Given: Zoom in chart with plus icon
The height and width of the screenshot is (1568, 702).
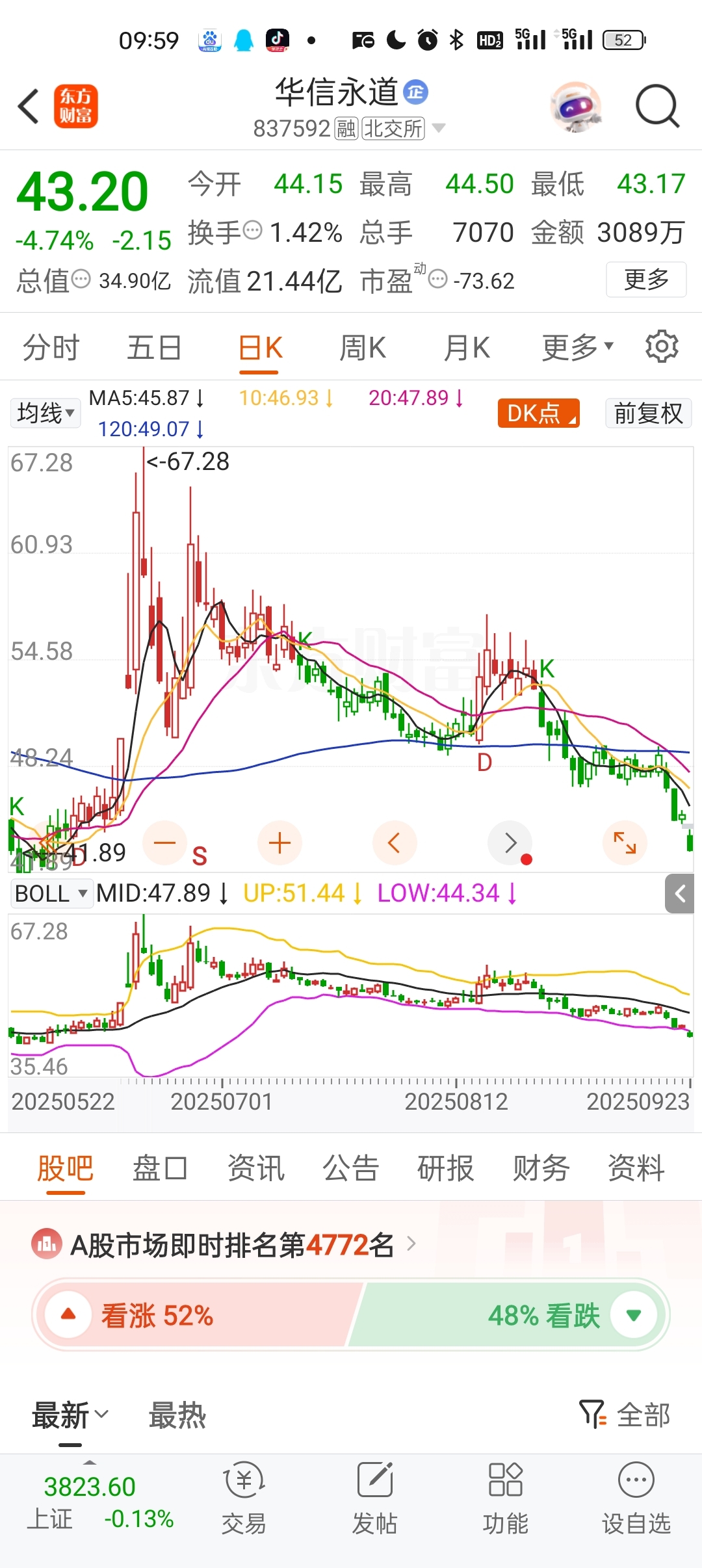Looking at the screenshot, I should [x=279, y=843].
